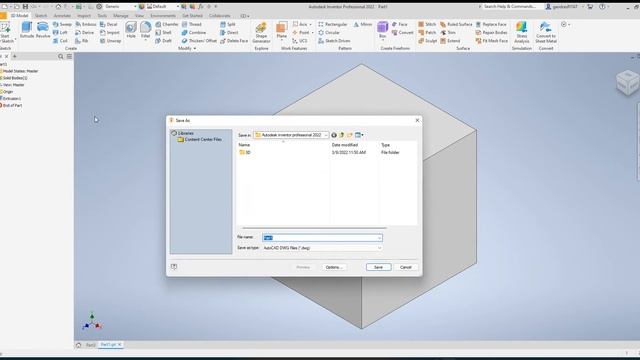This screenshot has height=360, width=640.
Task: Click the UCS tool
Action: pos(300,41)
